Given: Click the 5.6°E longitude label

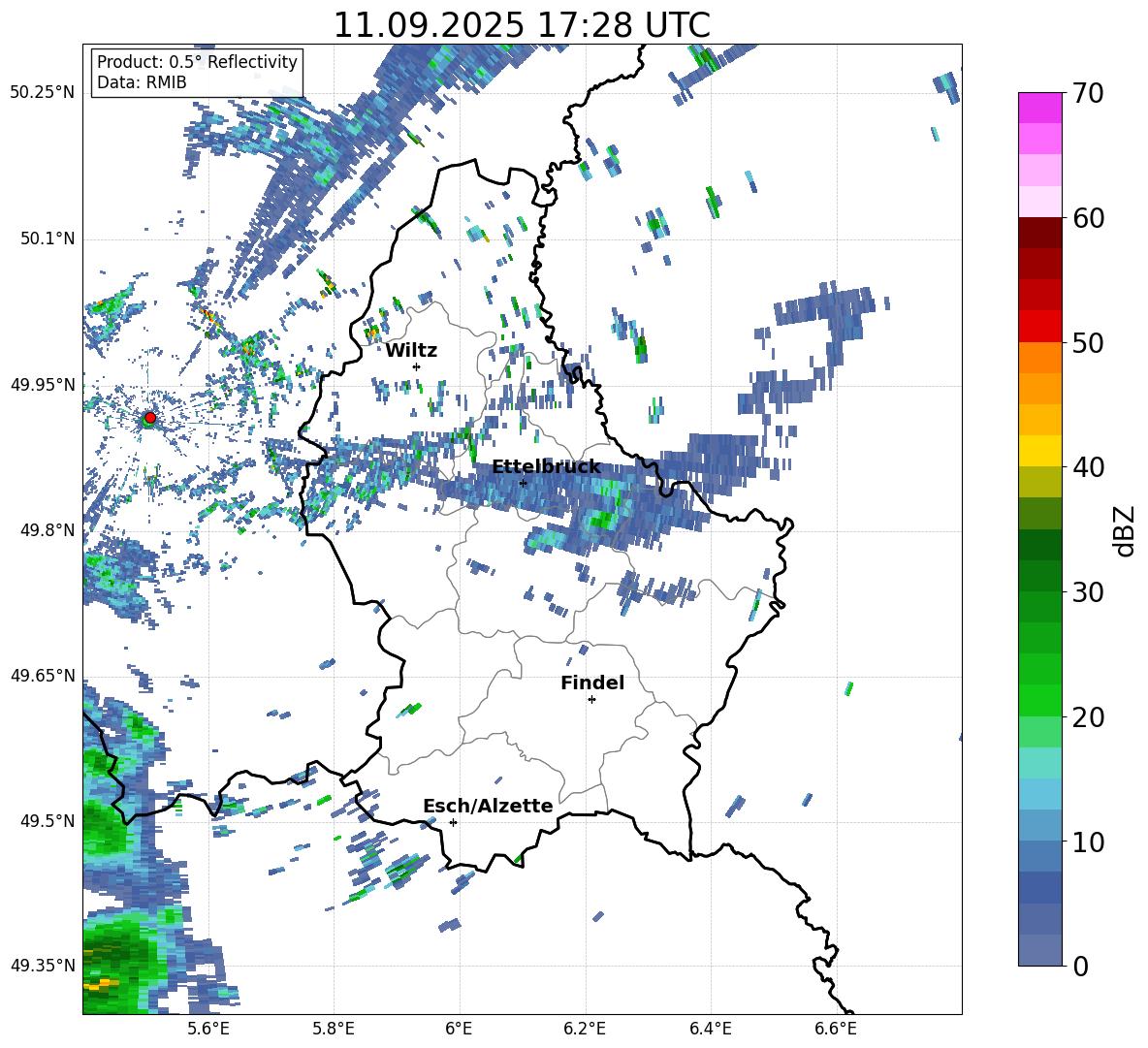Looking at the screenshot, I should tap(208, 1029).
